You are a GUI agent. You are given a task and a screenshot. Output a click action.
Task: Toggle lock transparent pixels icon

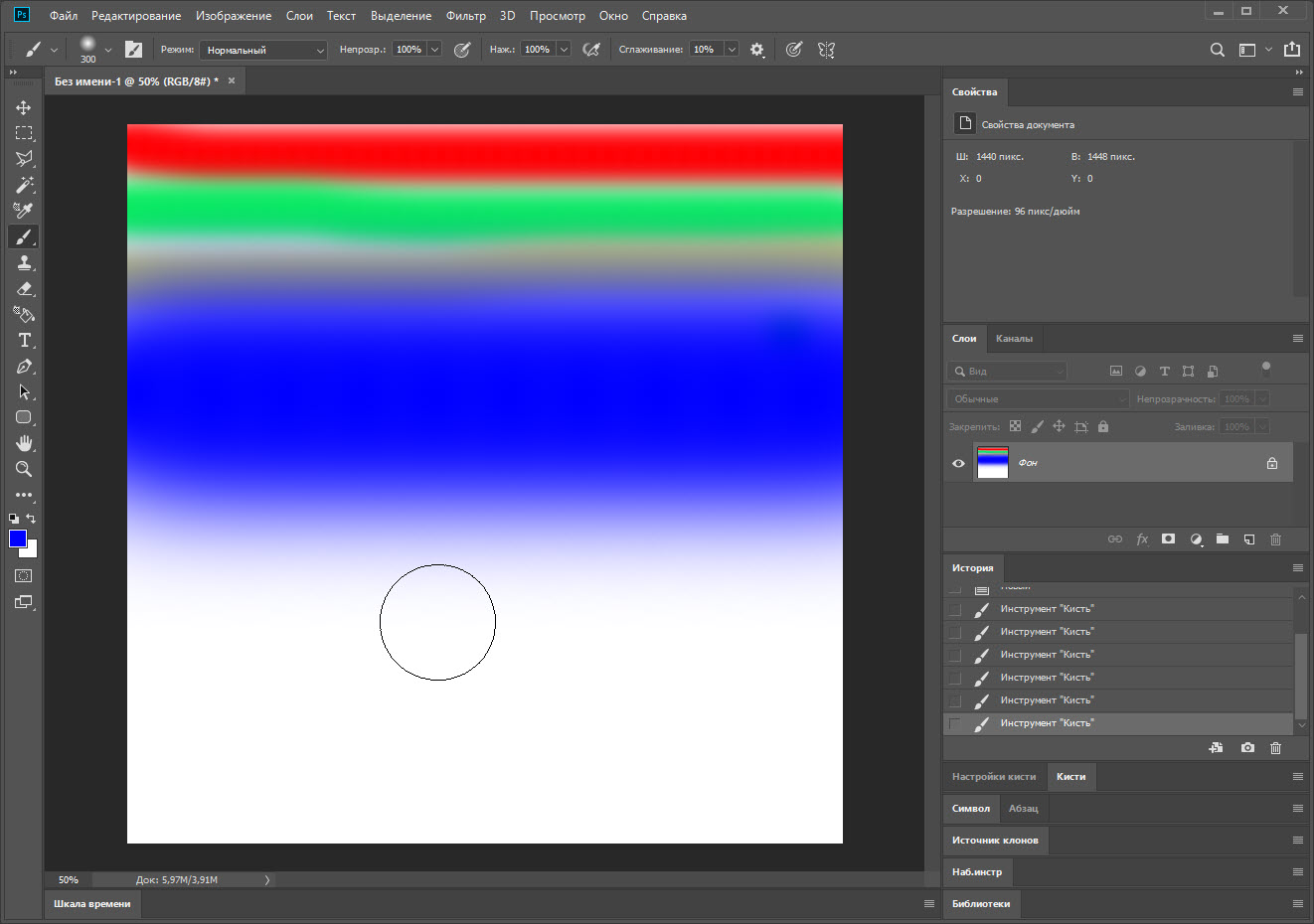point(1015,426)
